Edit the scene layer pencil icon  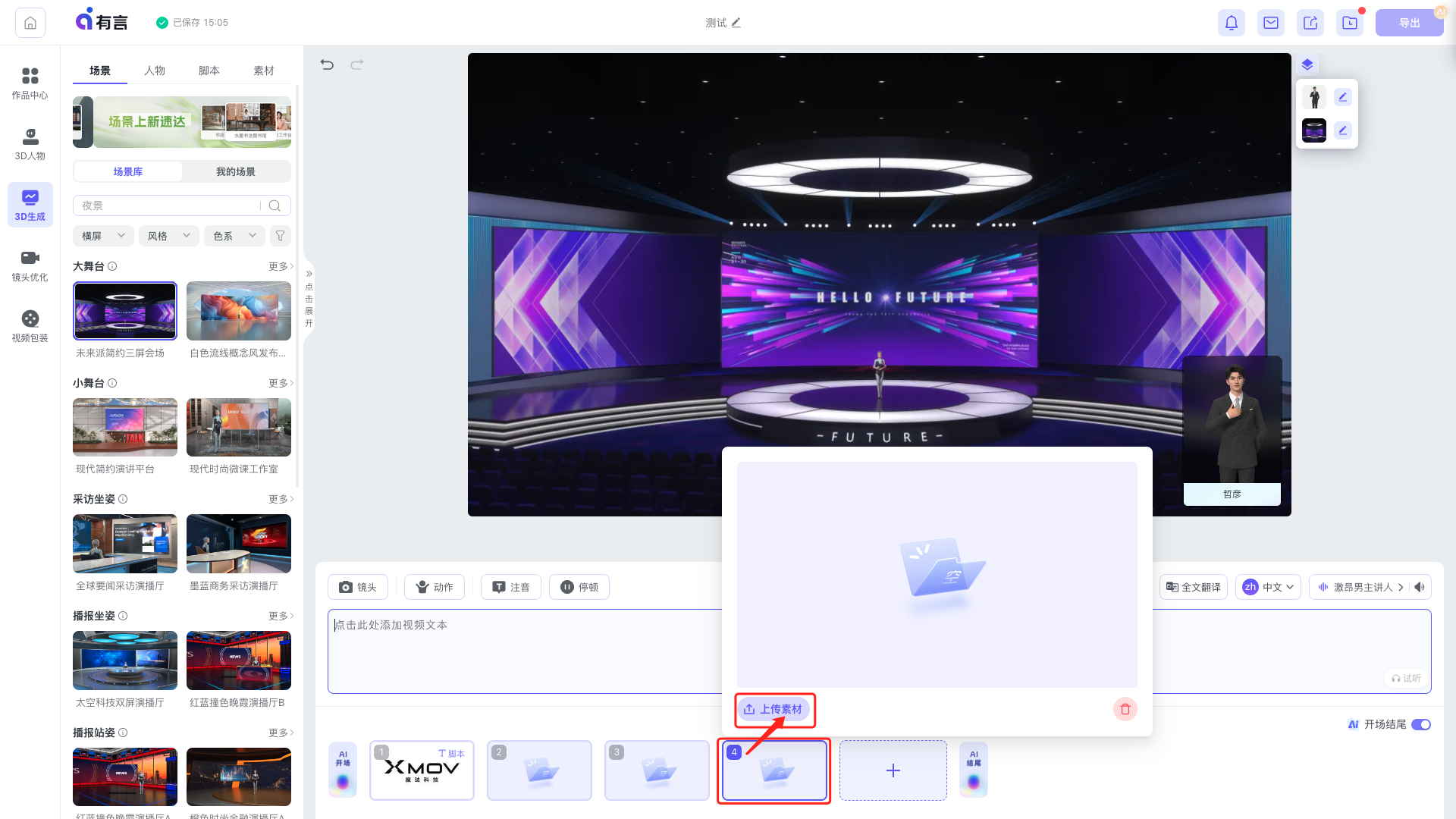pyautogui.click(x=1343, y=130)
